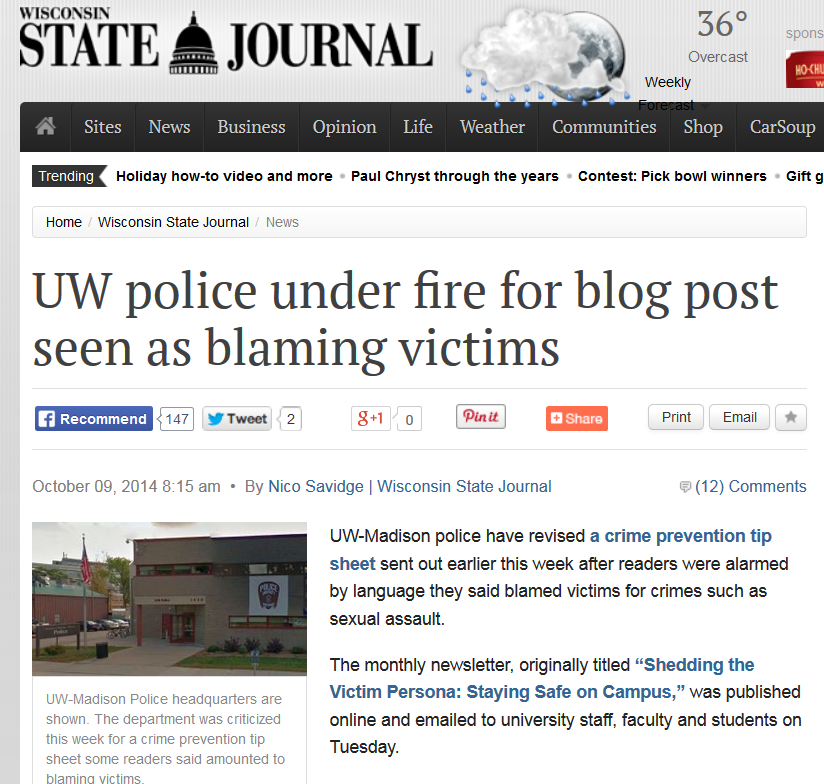Open the Nico Savidge author link
Screen dimensions: 824x784
coord(316,487)
